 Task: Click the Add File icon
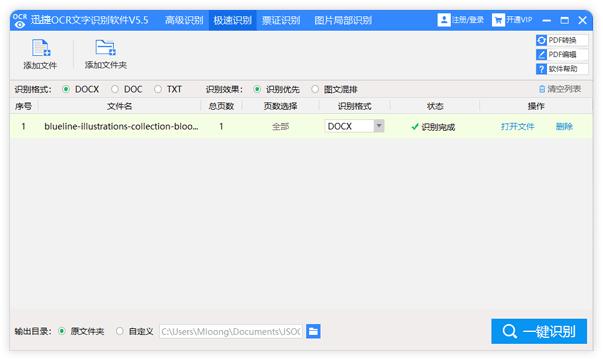pyautogui.click(x=41, y=48)
